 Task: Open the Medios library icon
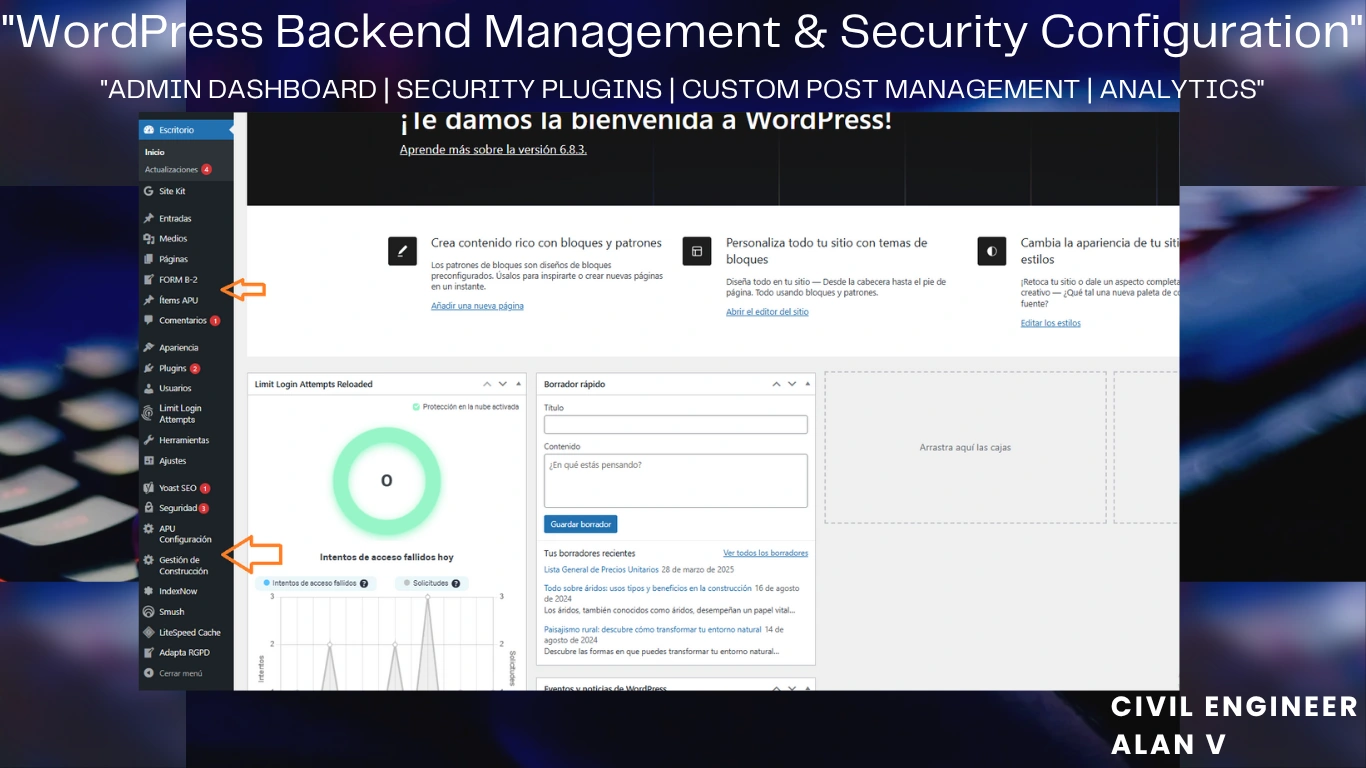(x=149, y=239)
